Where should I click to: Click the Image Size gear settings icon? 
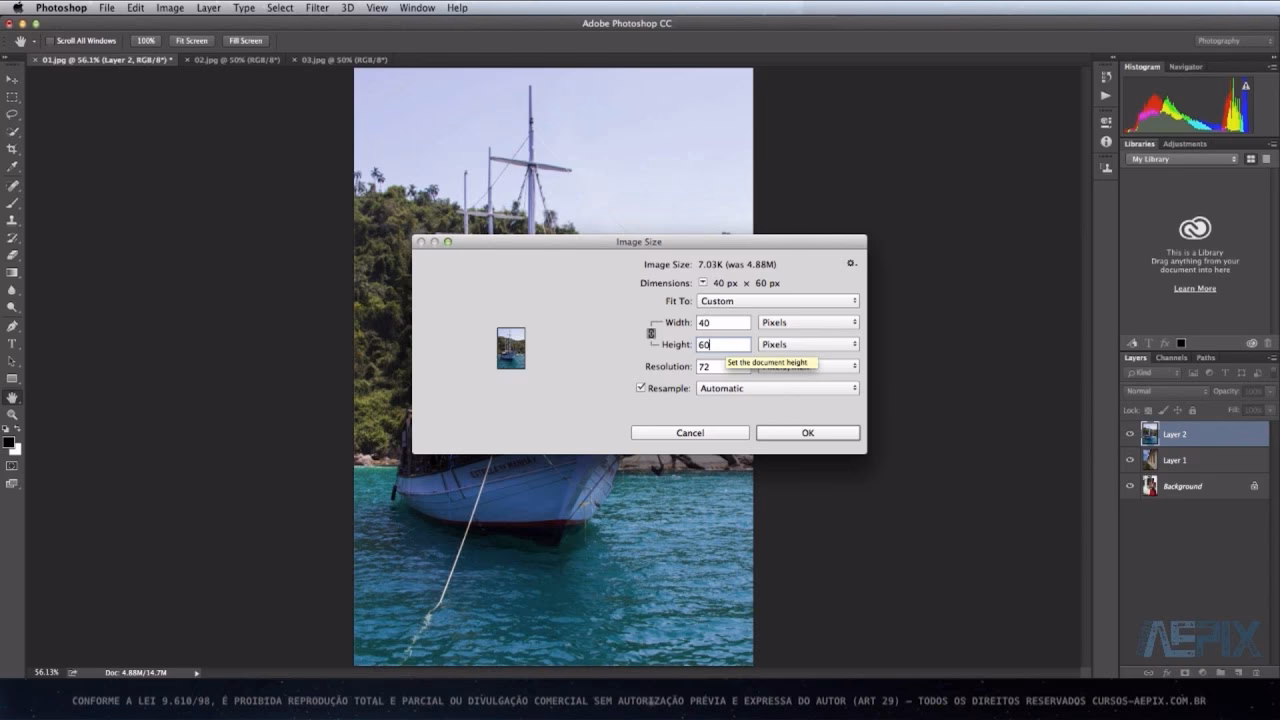851,264
